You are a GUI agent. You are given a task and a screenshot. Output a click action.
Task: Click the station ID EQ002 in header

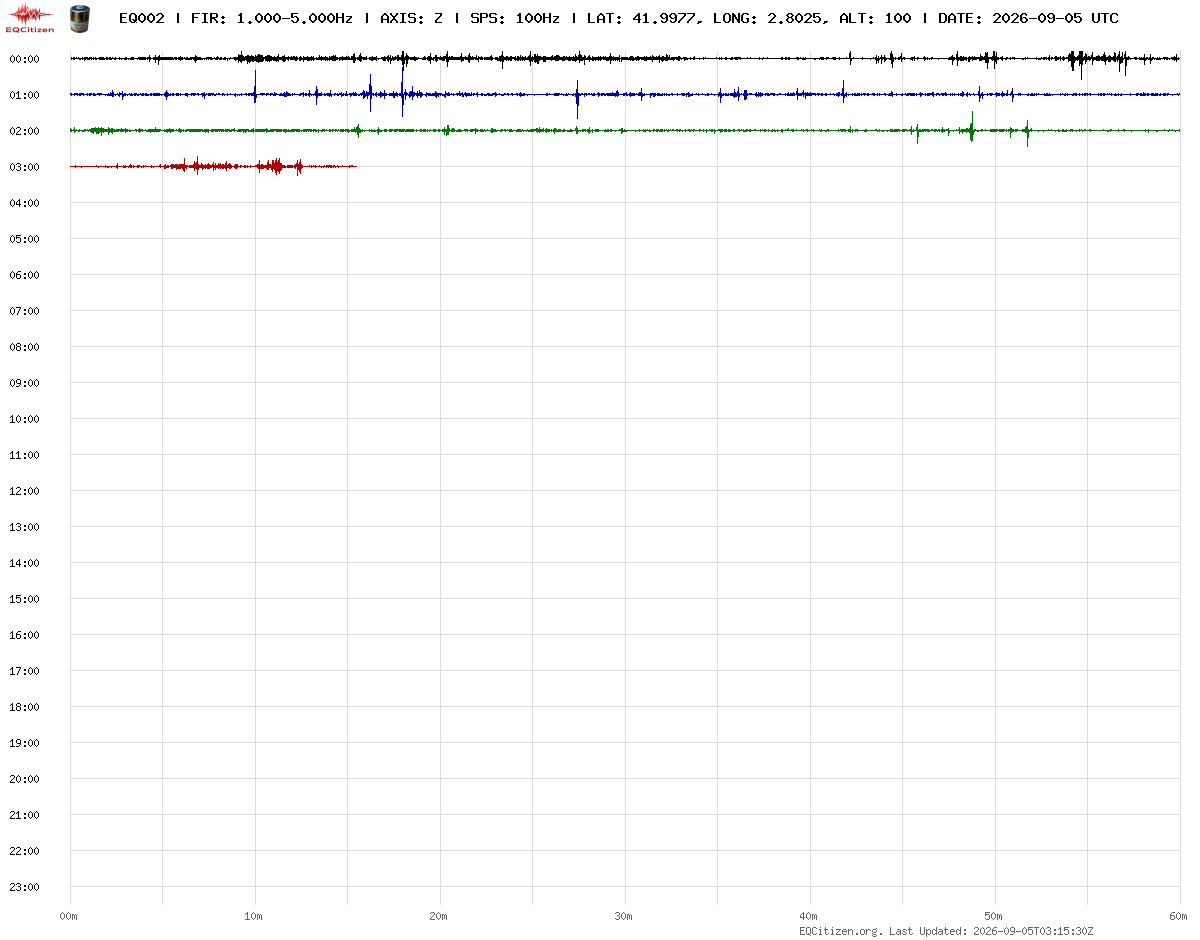click(141, 18)
